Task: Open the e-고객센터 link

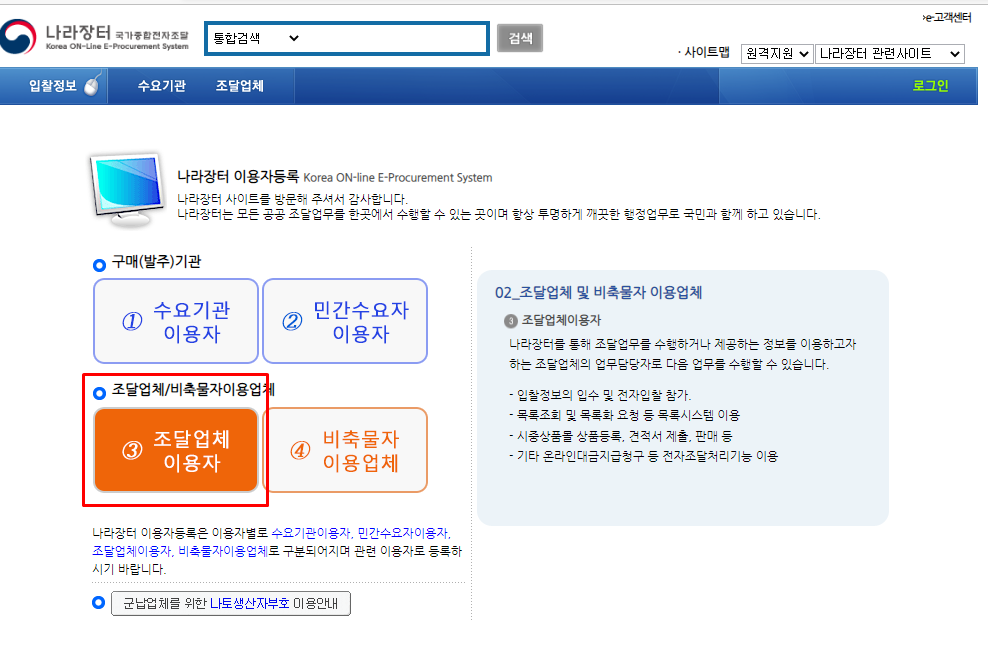Action: 946,18
